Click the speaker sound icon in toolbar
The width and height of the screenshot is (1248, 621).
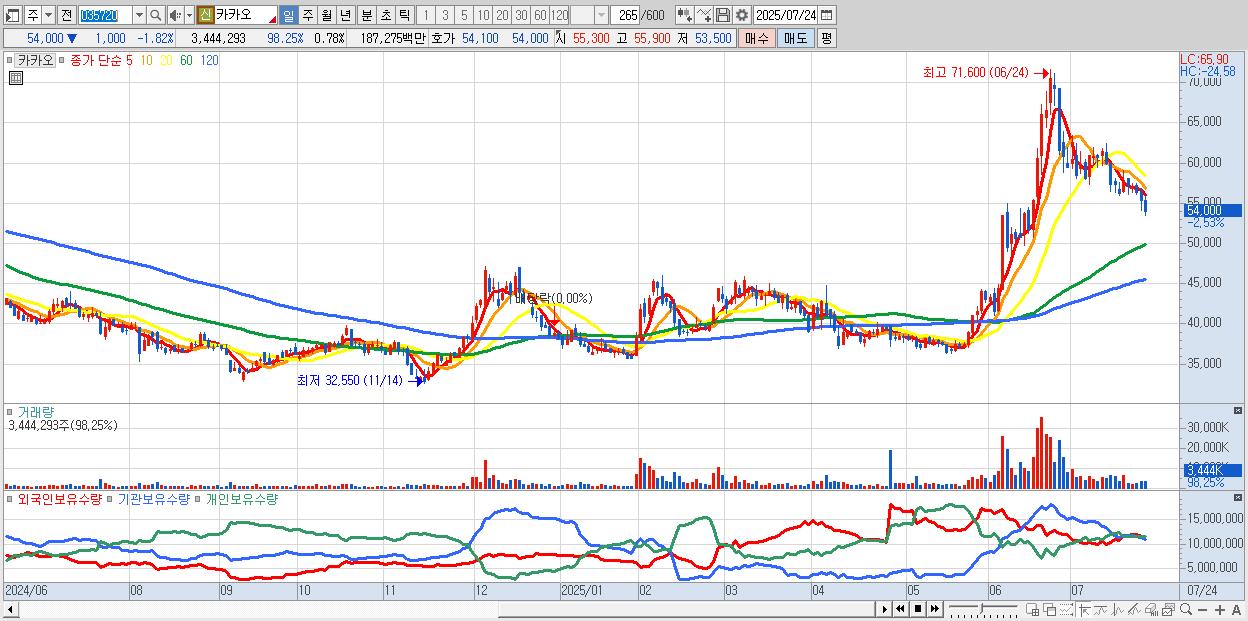(x=175, y=15)
